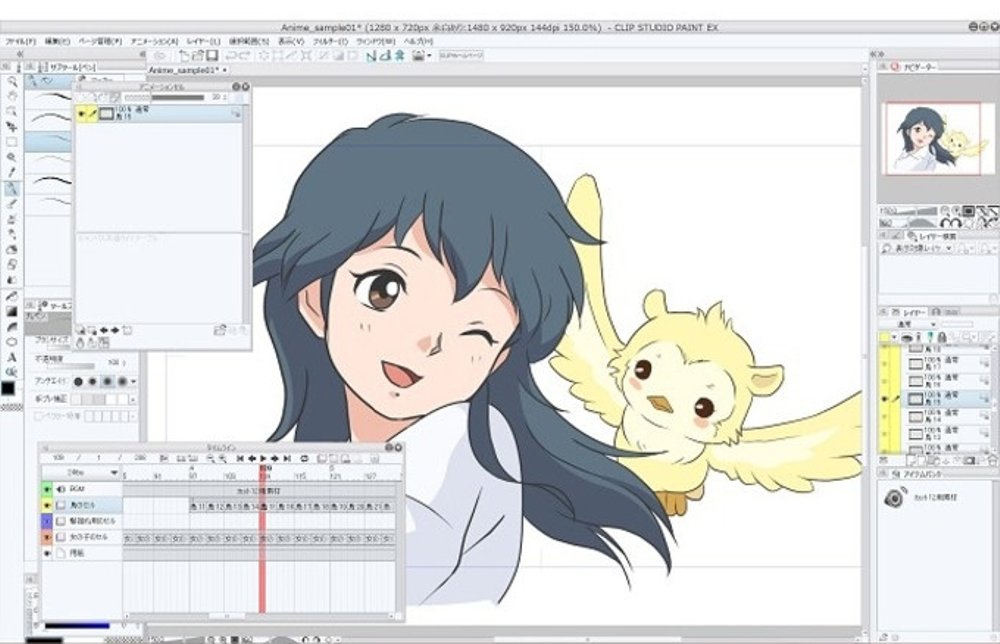1000x644 pixels.
Task: Toggle visibility of purple timeline track
Action: [47, 521]
